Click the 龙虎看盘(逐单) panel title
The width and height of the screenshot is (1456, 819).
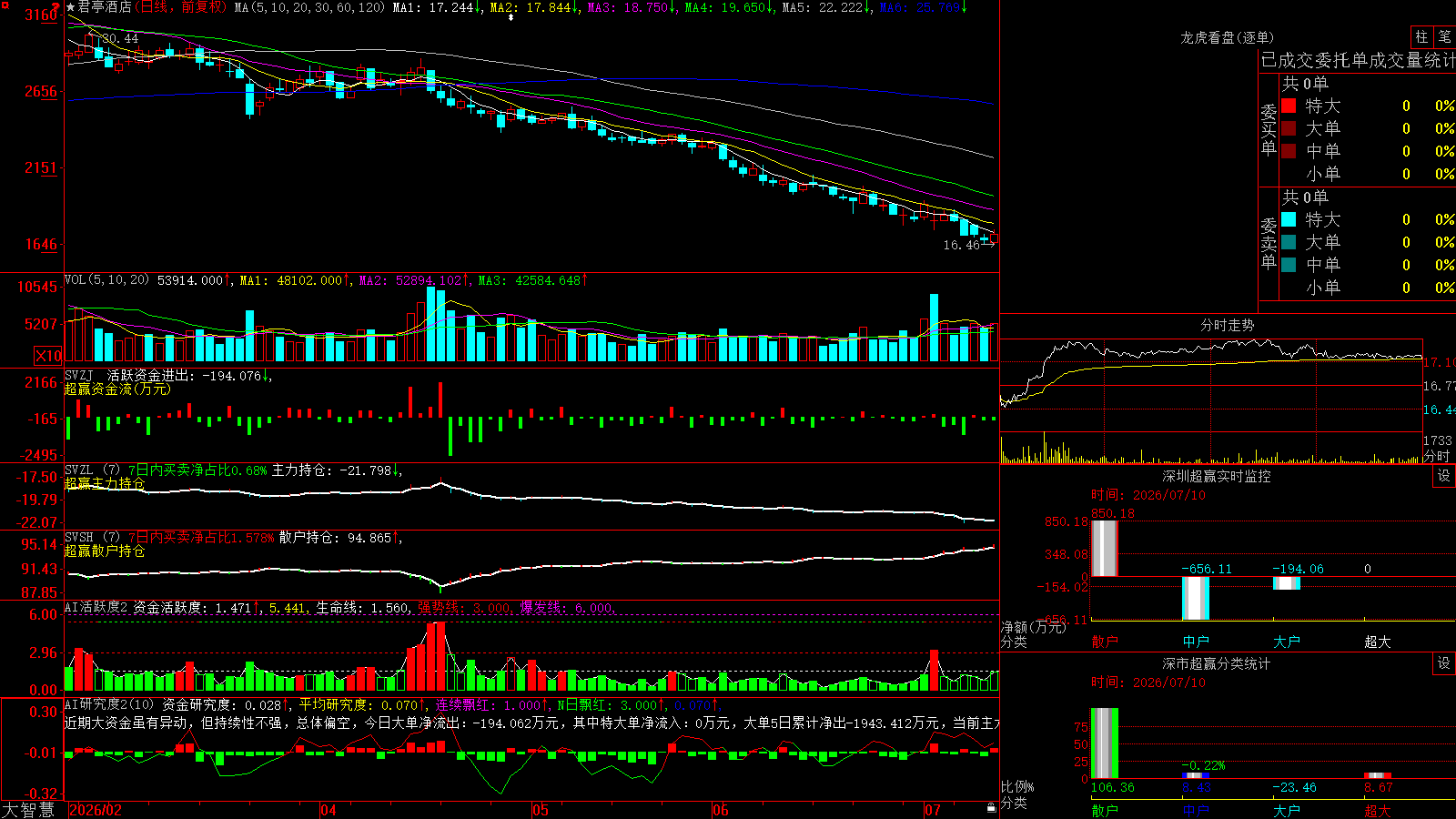point(1227,37)
